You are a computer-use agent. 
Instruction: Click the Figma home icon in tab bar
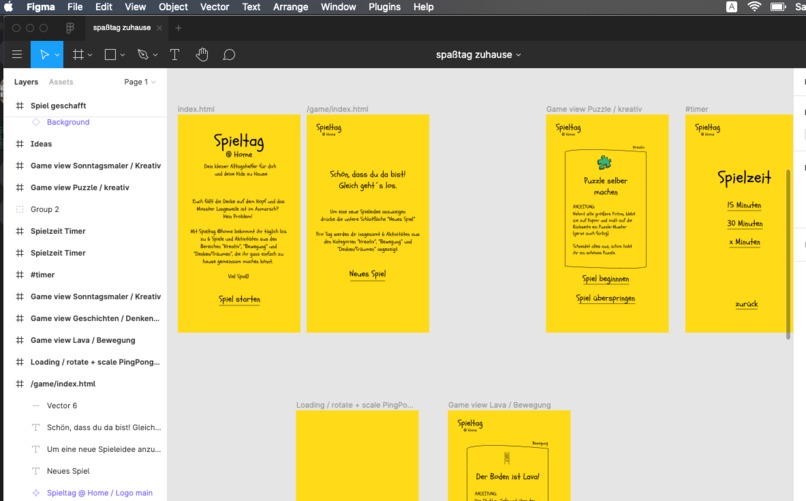pyautogui.click(x=70, y=28)
